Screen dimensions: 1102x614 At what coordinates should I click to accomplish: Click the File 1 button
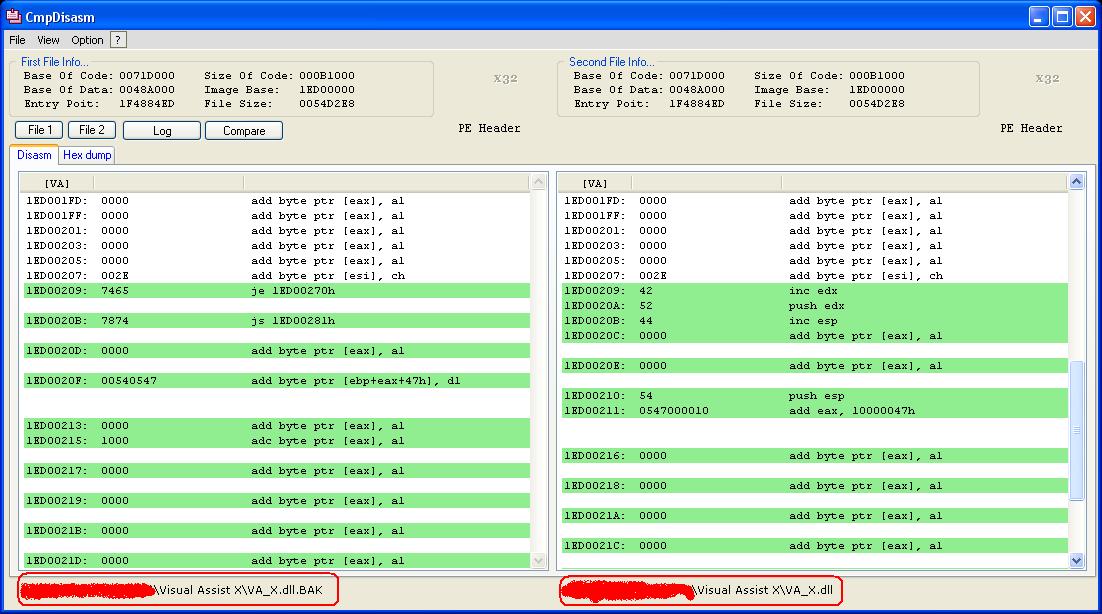tap(39, 130)
